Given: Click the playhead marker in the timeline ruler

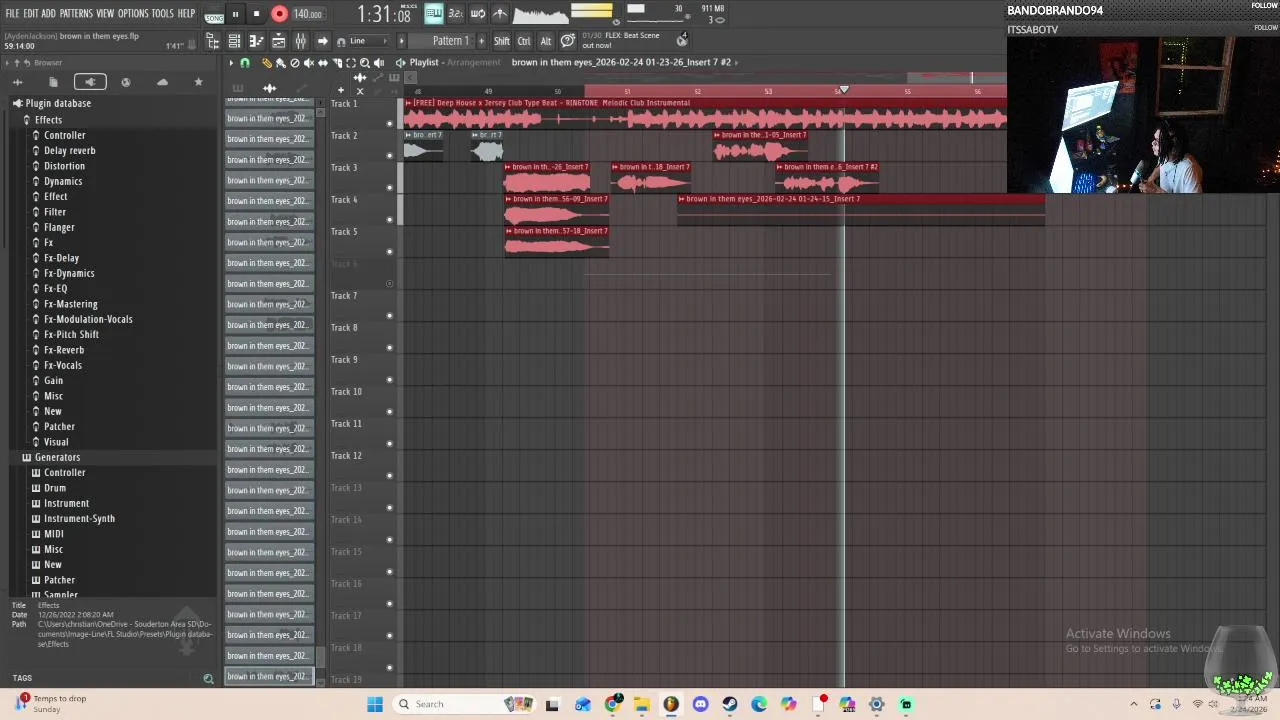Looking at the screenshot, I should [x=844, y=90].
